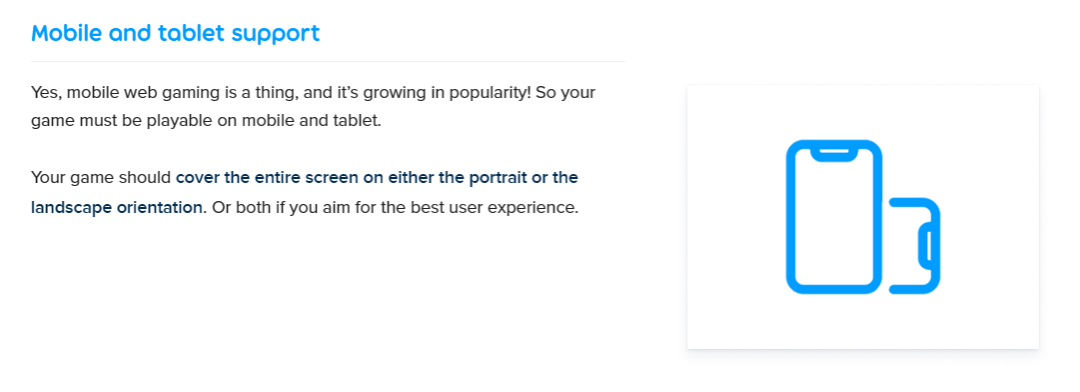Click the left edge of the portrait phone outline

(x=791, y=217)
